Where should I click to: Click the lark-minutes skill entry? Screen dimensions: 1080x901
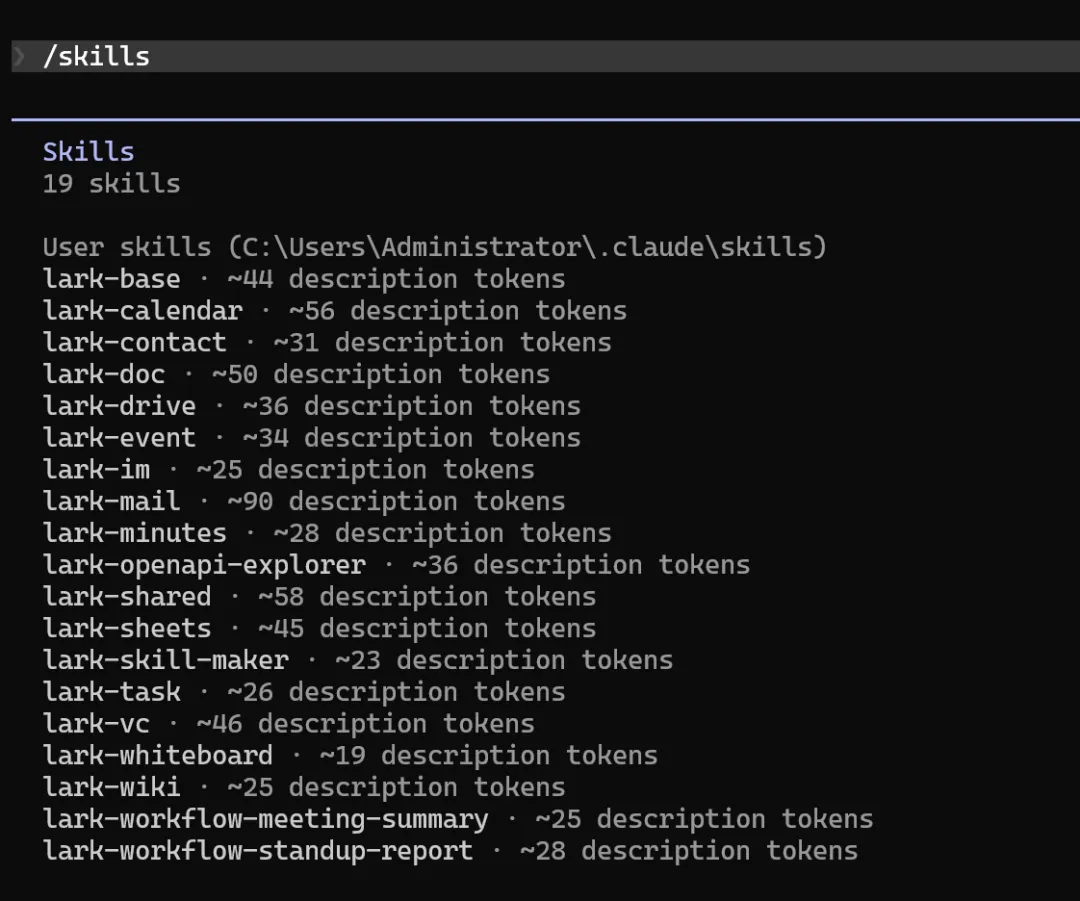coord(135,533)
